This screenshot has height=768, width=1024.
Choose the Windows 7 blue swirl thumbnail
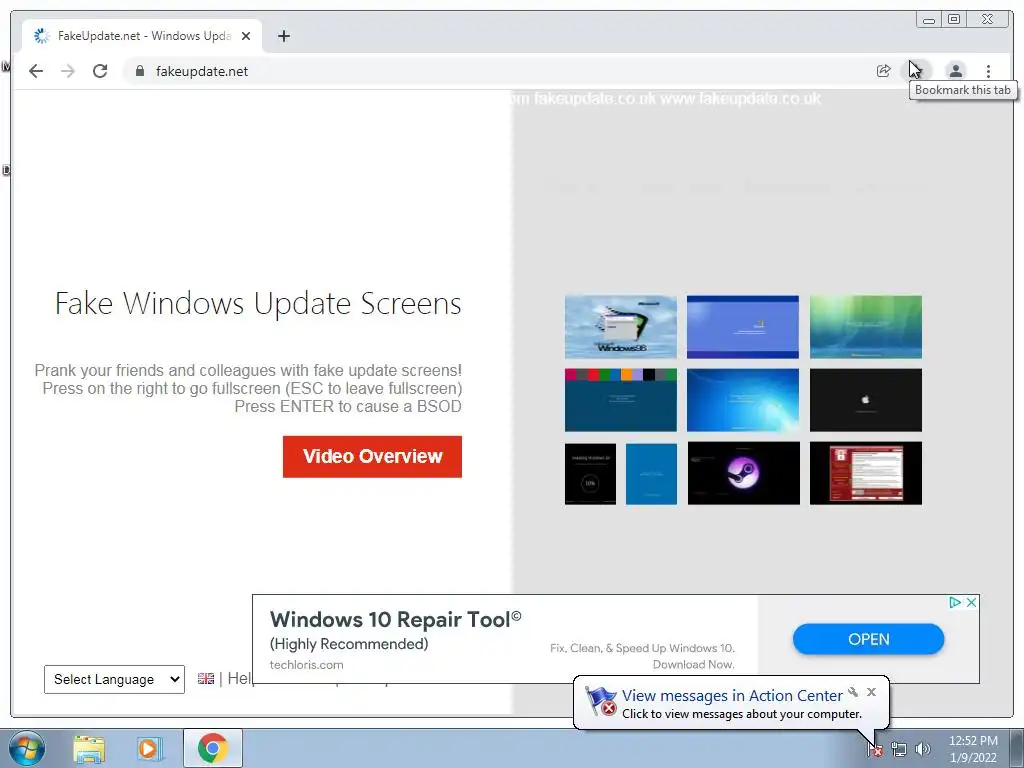click(x=743, y=400)
